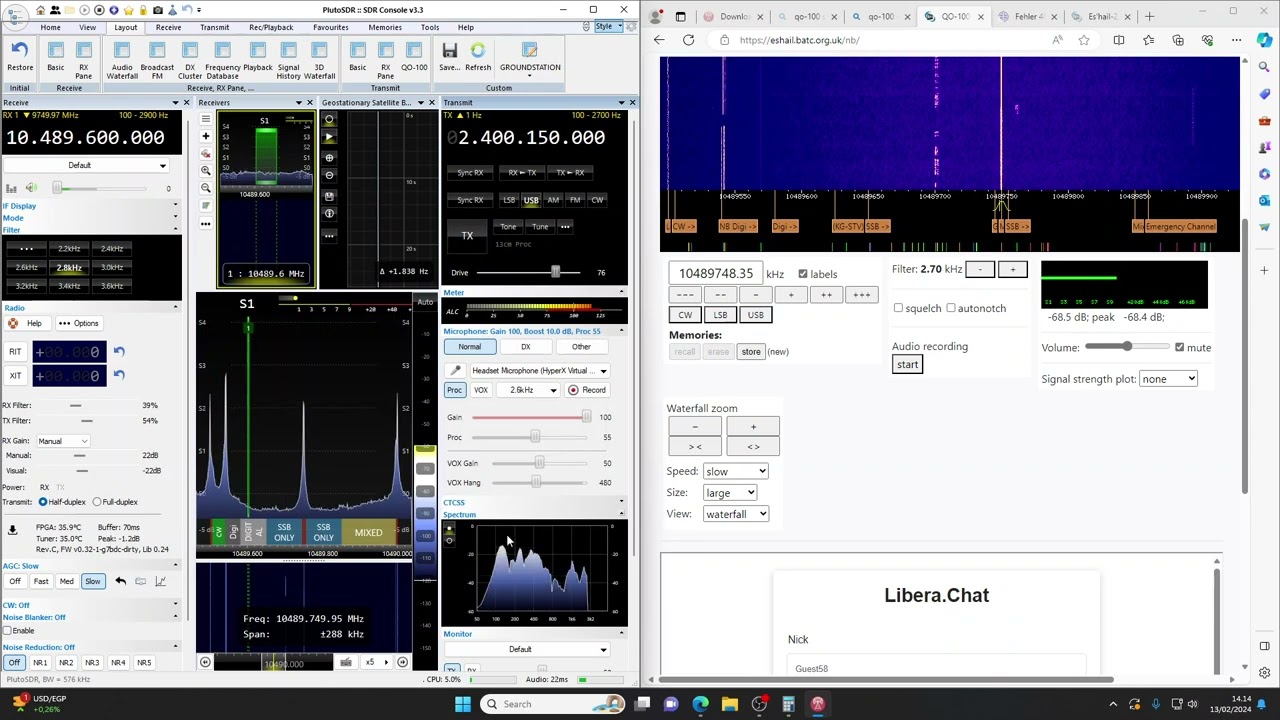This screenshot has height=720, width=1280.
Task: Open the View waterfall dropdown
Action: click(x=735, y=514)
